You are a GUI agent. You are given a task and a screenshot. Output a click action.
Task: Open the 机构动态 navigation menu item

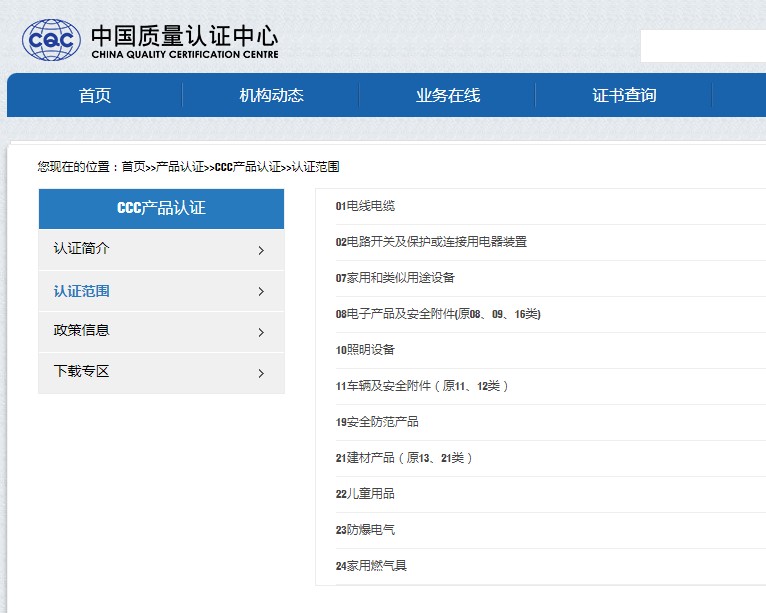tap(271, 96)
